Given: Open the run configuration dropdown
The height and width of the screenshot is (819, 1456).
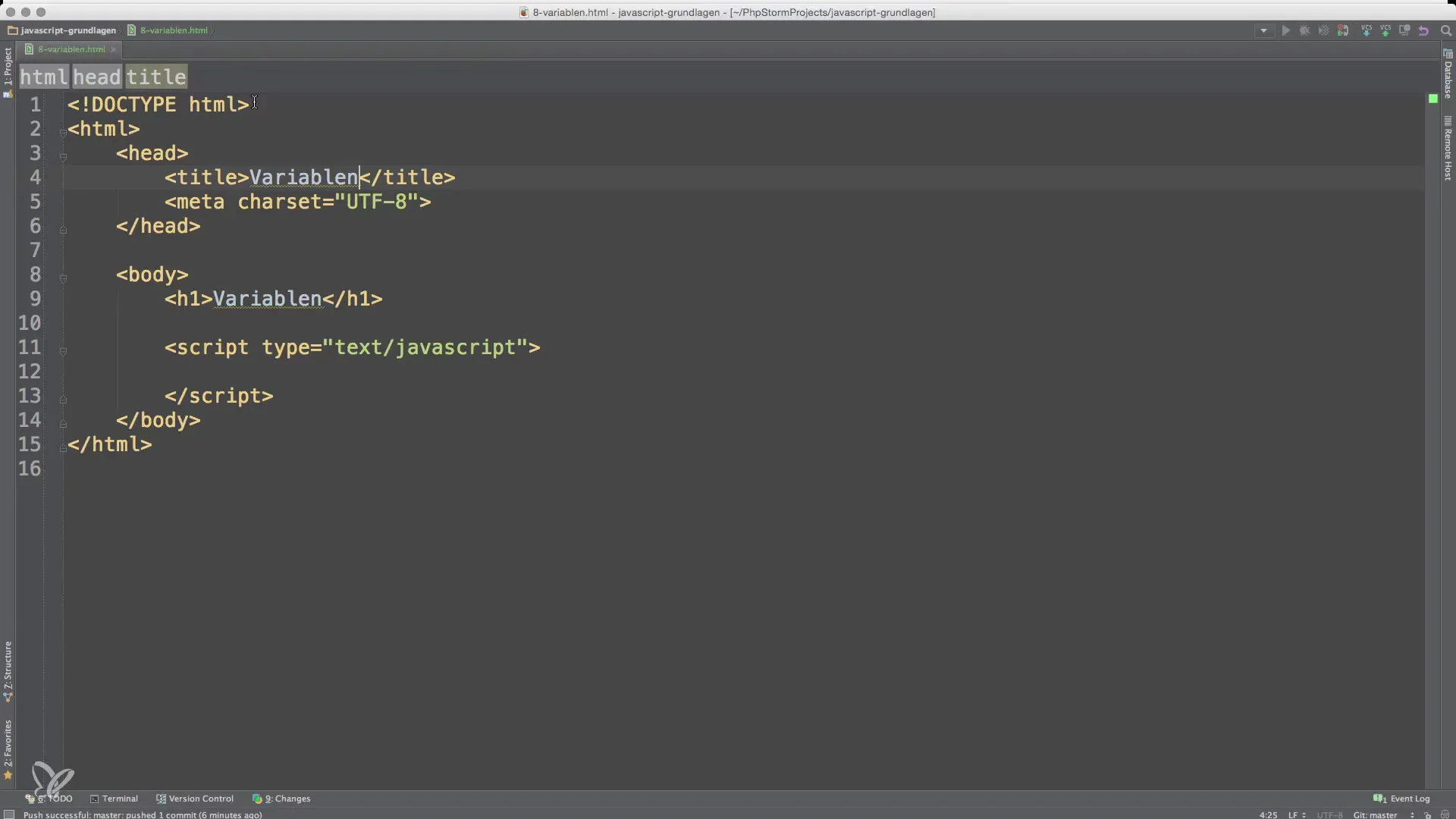Looking at the screenshot, I should pyautogui.click(x=1263, y=31).
